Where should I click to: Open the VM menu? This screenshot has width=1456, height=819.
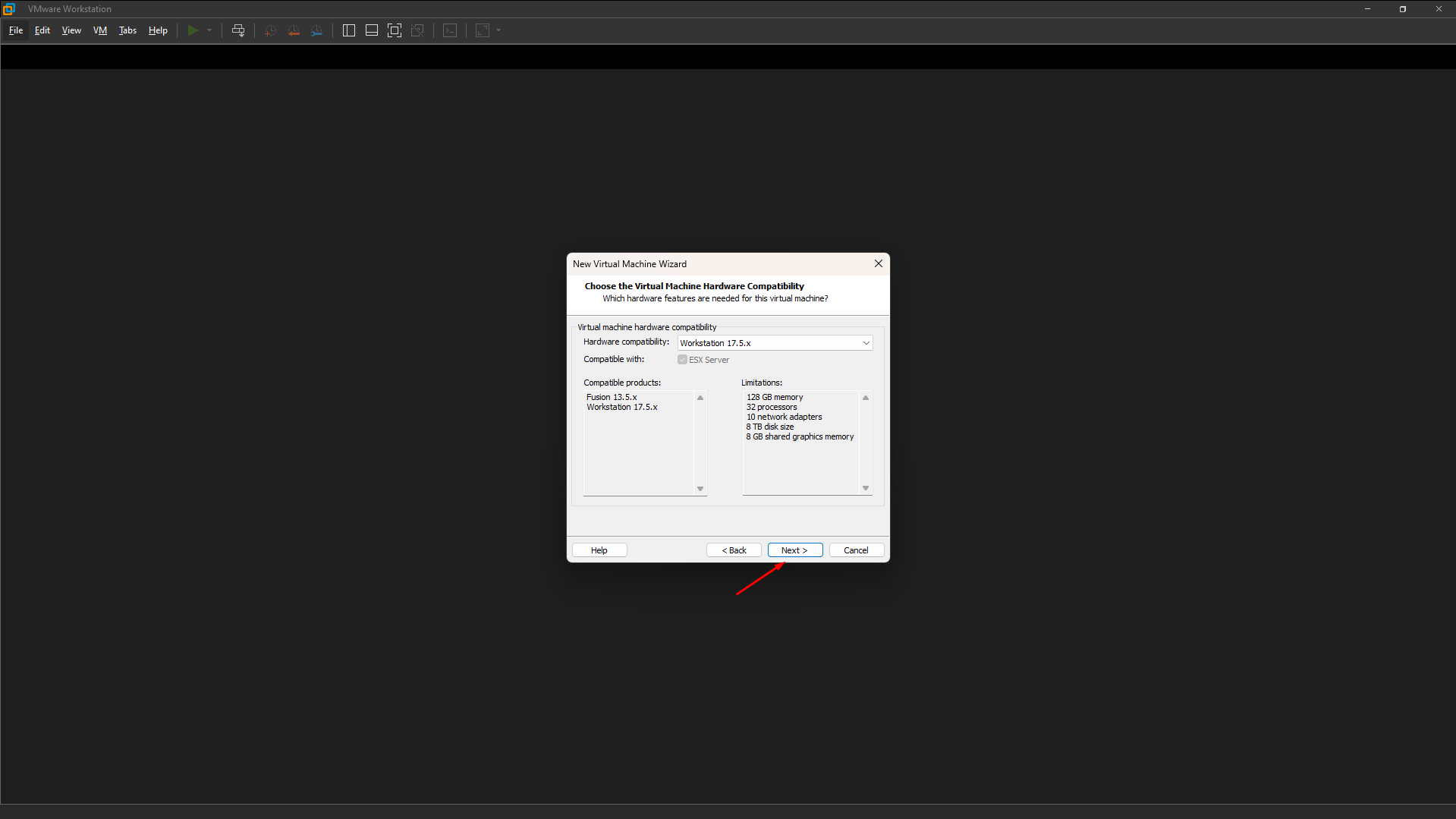100,30
